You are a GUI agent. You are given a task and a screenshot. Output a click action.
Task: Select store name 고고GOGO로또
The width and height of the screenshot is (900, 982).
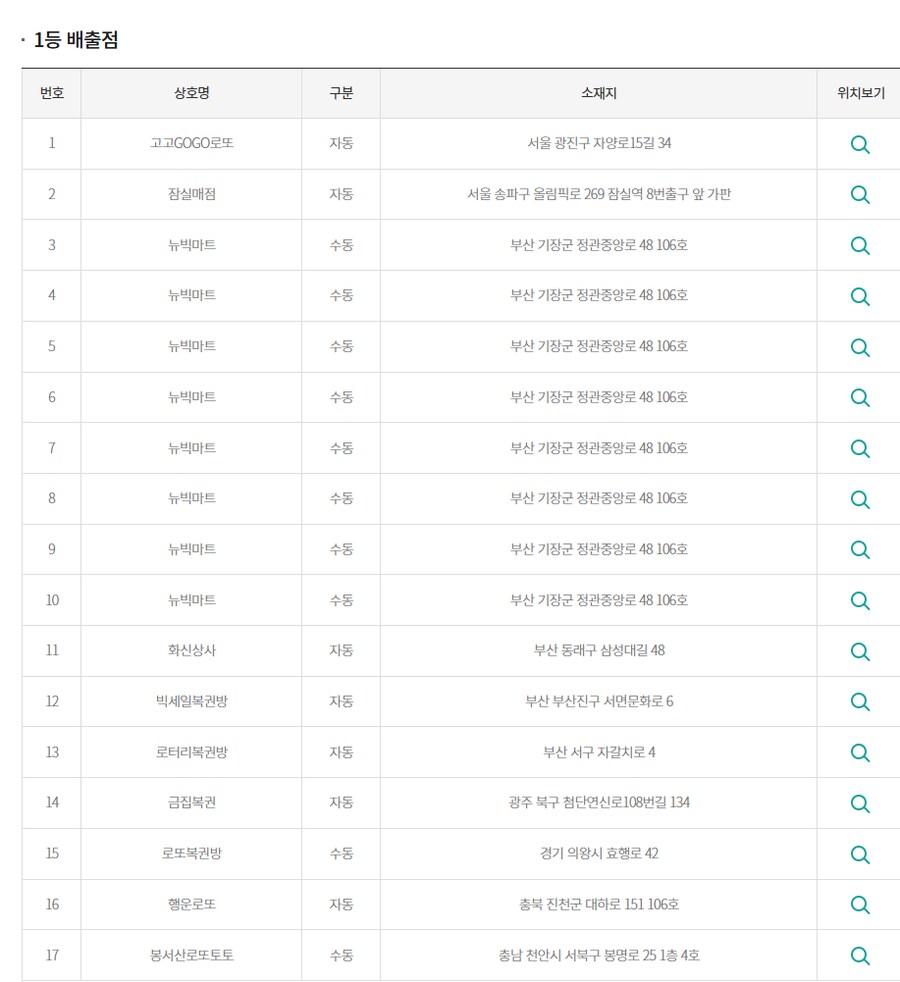pos(191,143)
